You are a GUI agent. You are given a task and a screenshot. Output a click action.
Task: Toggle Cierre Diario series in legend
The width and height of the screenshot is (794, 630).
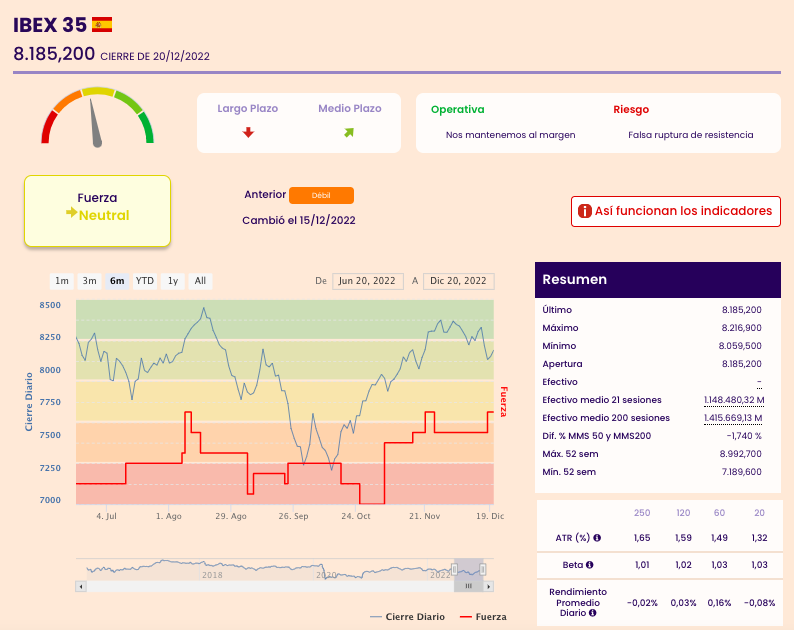click(x=408, y=617)
